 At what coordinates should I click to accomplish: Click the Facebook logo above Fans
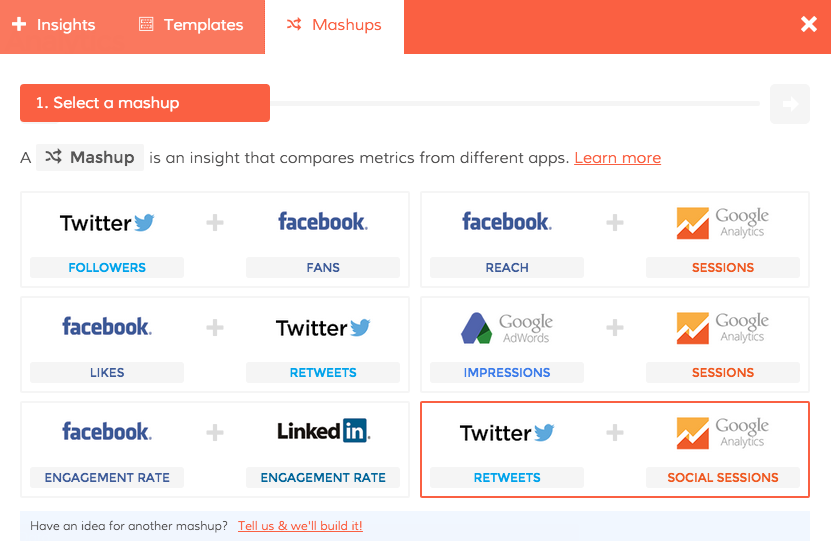(322, 222)
